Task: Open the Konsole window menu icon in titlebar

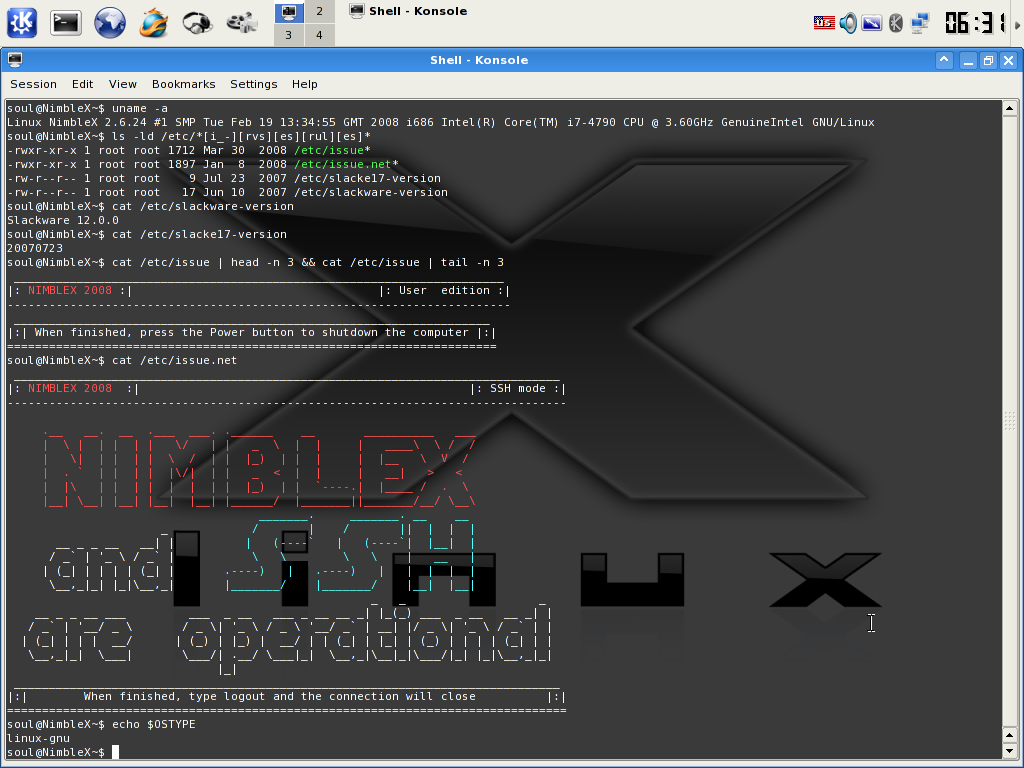Action: point(14,60)
